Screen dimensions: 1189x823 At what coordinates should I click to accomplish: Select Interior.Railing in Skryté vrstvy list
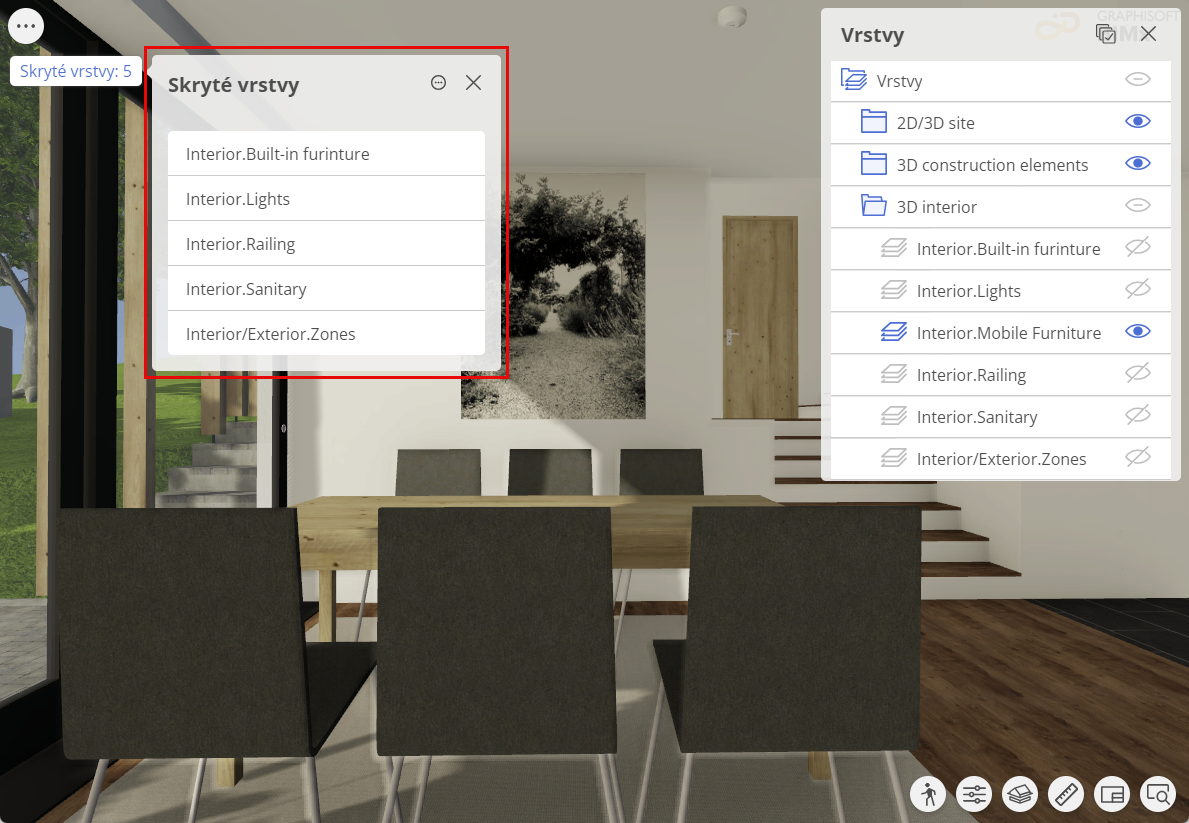click(326, 243)
